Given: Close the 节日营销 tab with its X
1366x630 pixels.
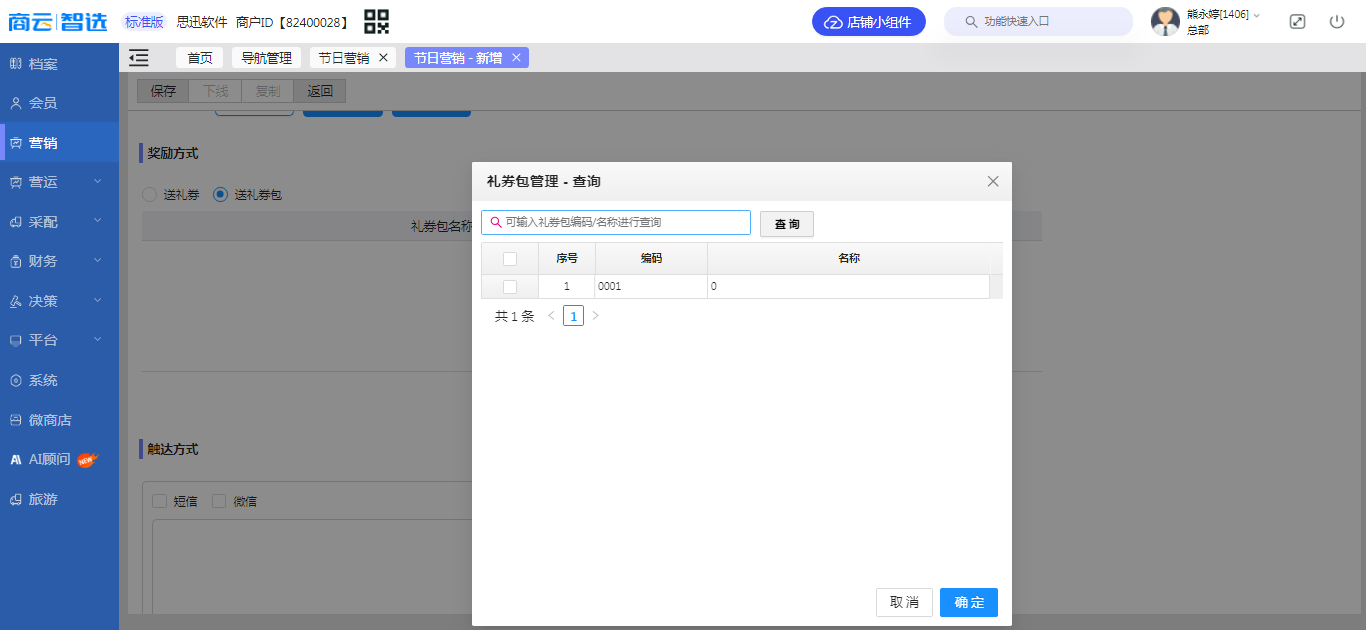Looking at the screenshot, I should pyautogui.click(x=383, y=58).
